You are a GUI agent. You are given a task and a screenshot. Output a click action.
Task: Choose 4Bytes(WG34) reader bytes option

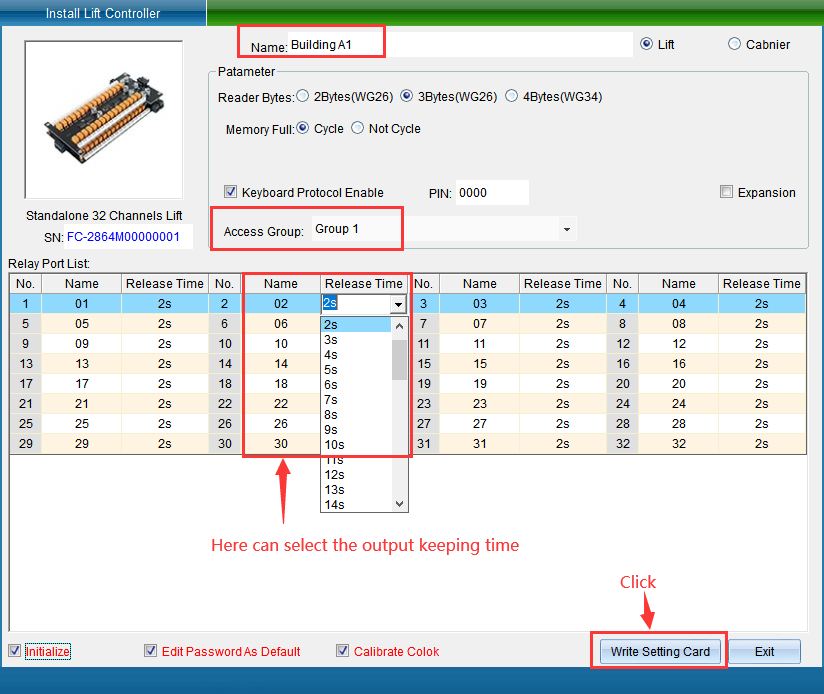512,97
